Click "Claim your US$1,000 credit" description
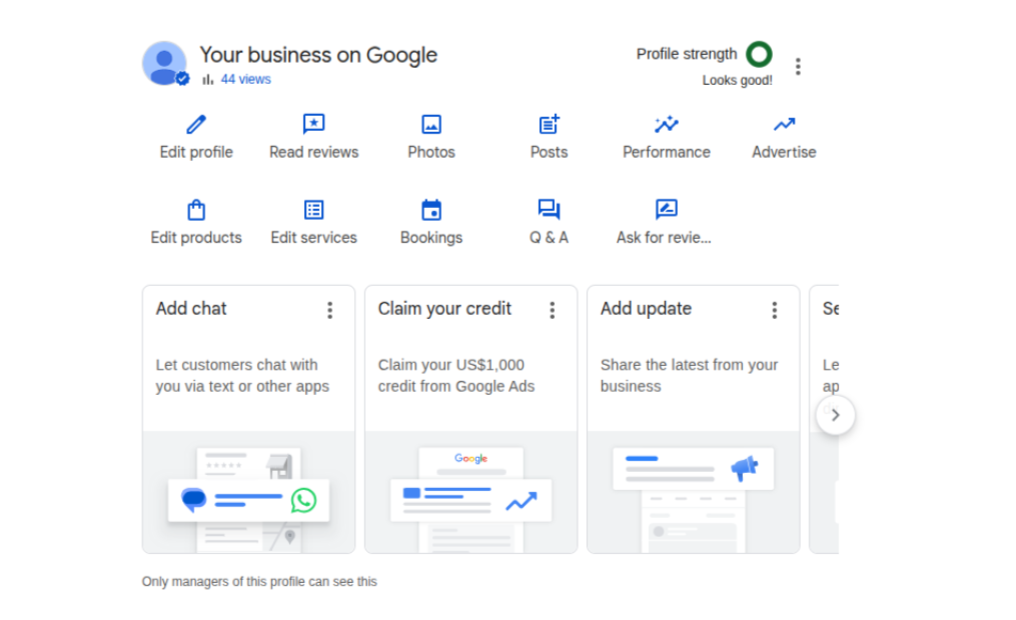The width and height of the screenshot is (1016, 620). [x=456, y=376]
